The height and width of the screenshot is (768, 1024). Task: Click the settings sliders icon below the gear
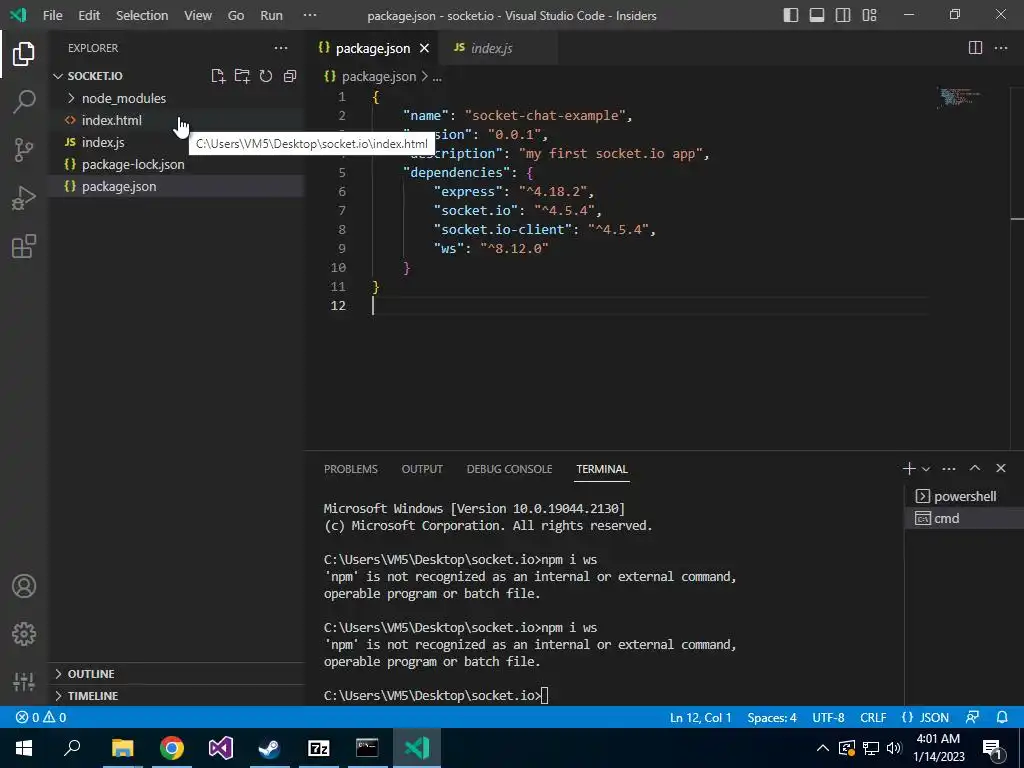pos(24,682)
